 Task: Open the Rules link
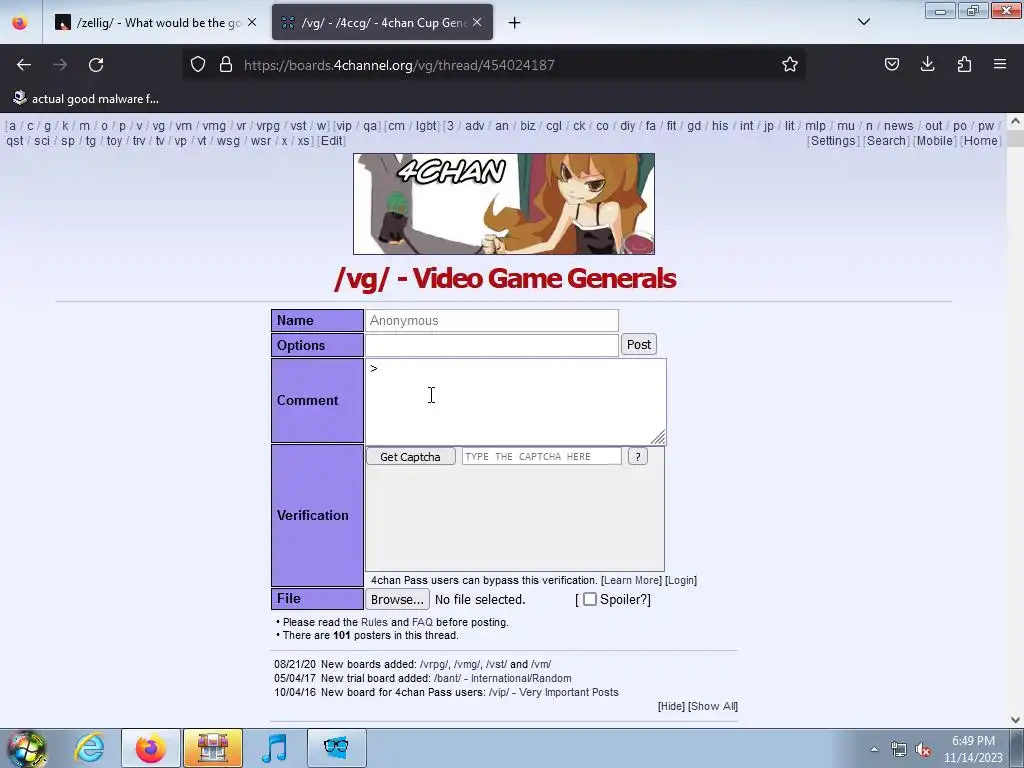pyautogui.click(x=374, y=622)
